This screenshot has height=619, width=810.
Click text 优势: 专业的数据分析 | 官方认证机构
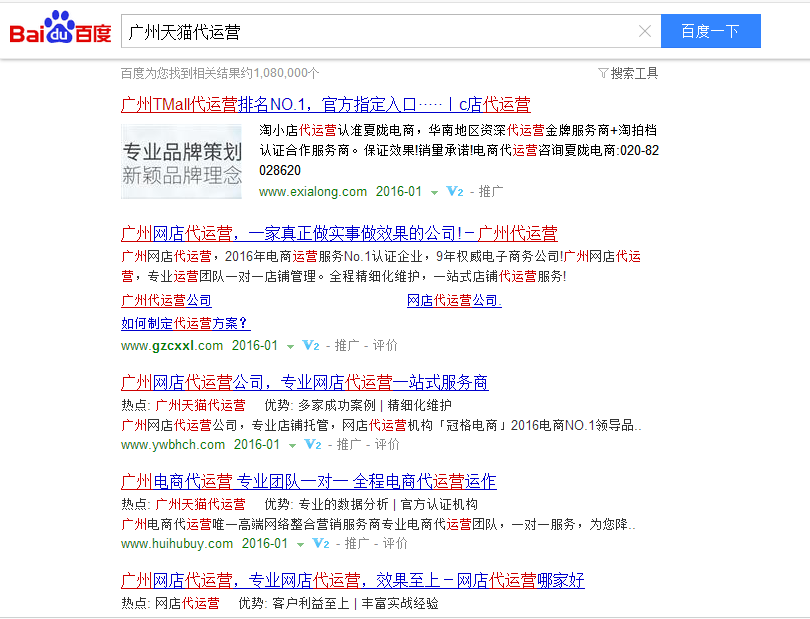[x=371, y=505]
